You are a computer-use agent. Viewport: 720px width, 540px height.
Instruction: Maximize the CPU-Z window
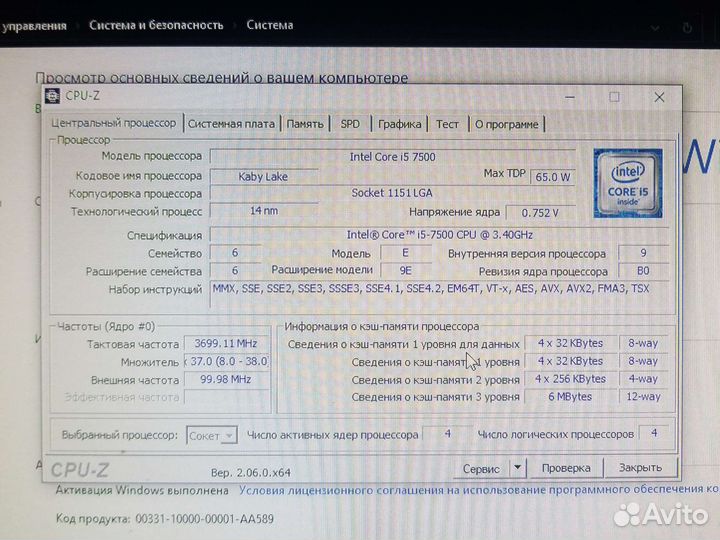tap(614, 97)
